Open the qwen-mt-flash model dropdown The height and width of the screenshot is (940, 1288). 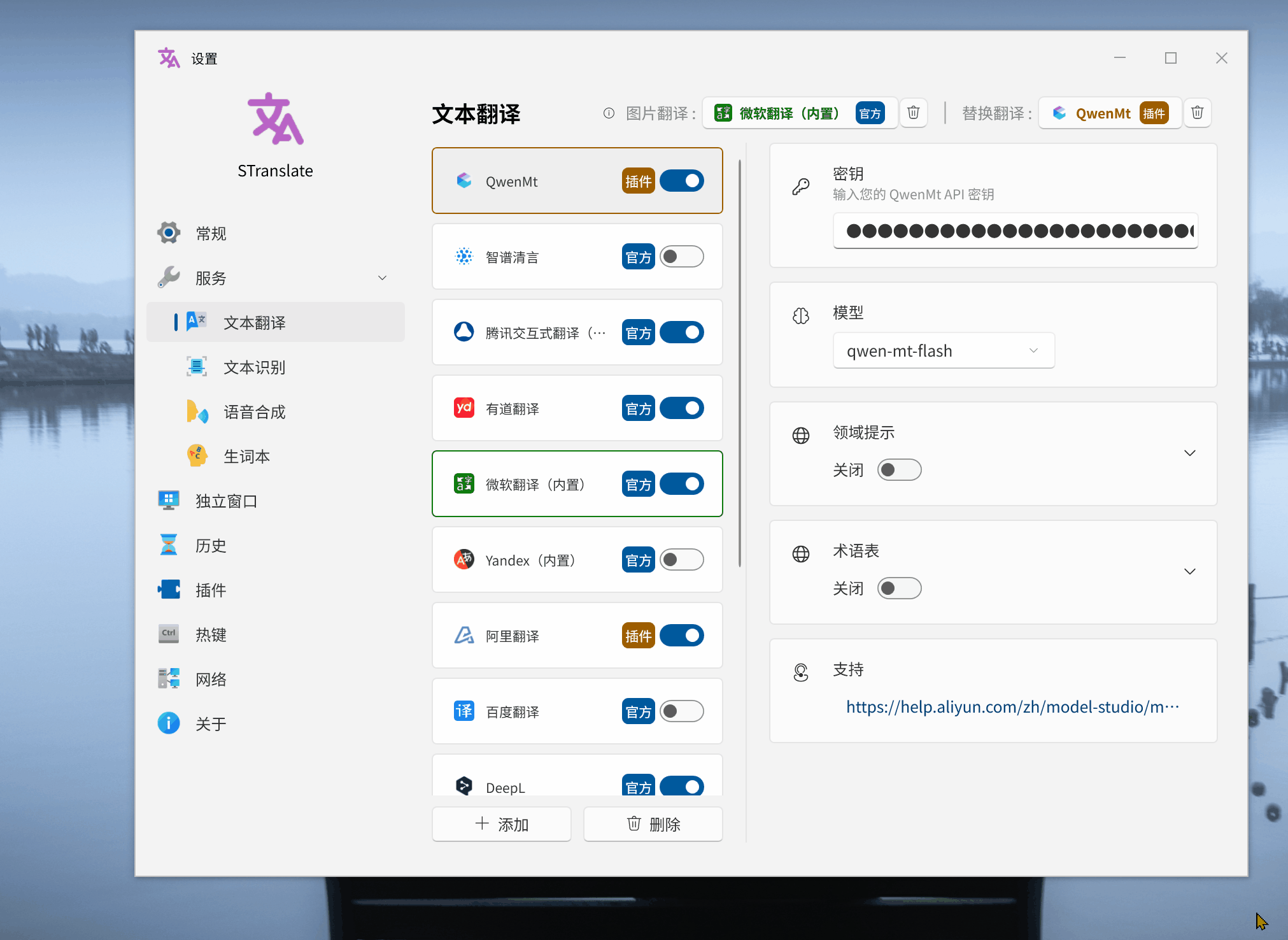click(x=944, y=351)
